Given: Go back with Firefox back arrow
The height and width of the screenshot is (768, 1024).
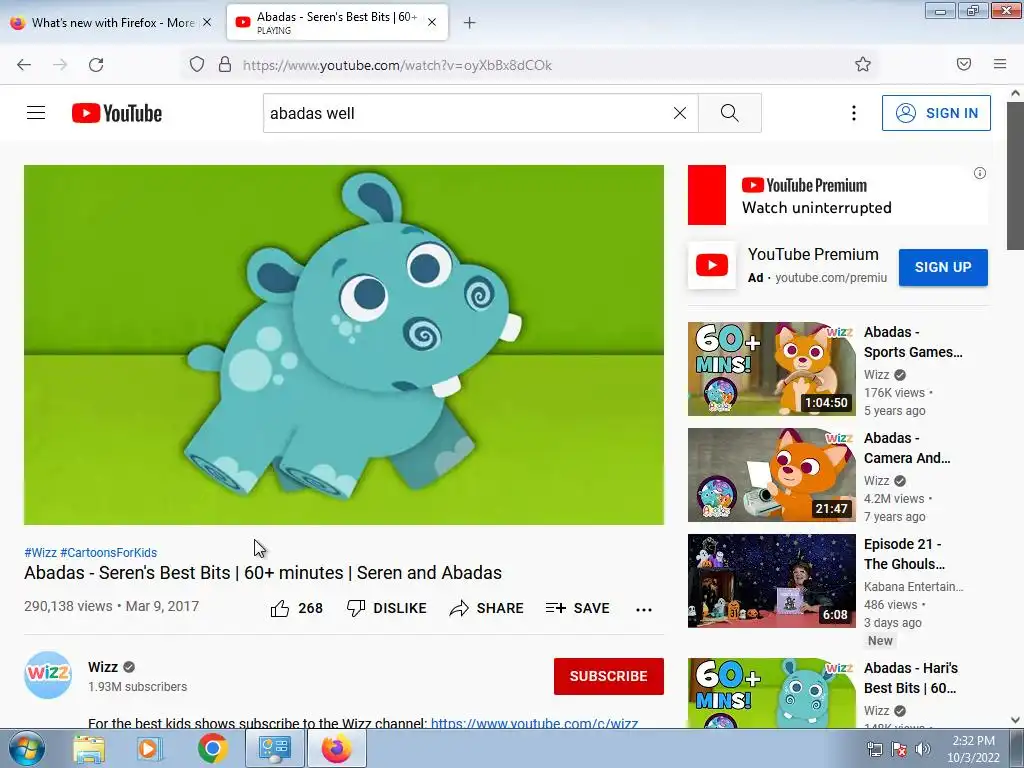Looking at the screenshot, I should point(24,65).
